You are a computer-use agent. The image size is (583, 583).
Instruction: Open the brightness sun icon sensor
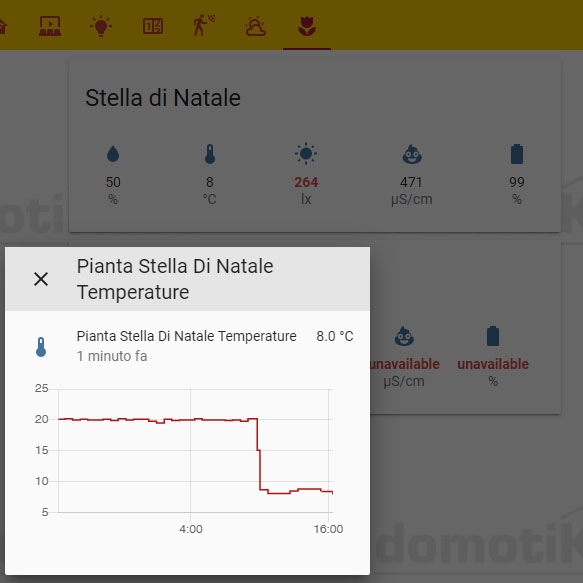pos(306,153)
